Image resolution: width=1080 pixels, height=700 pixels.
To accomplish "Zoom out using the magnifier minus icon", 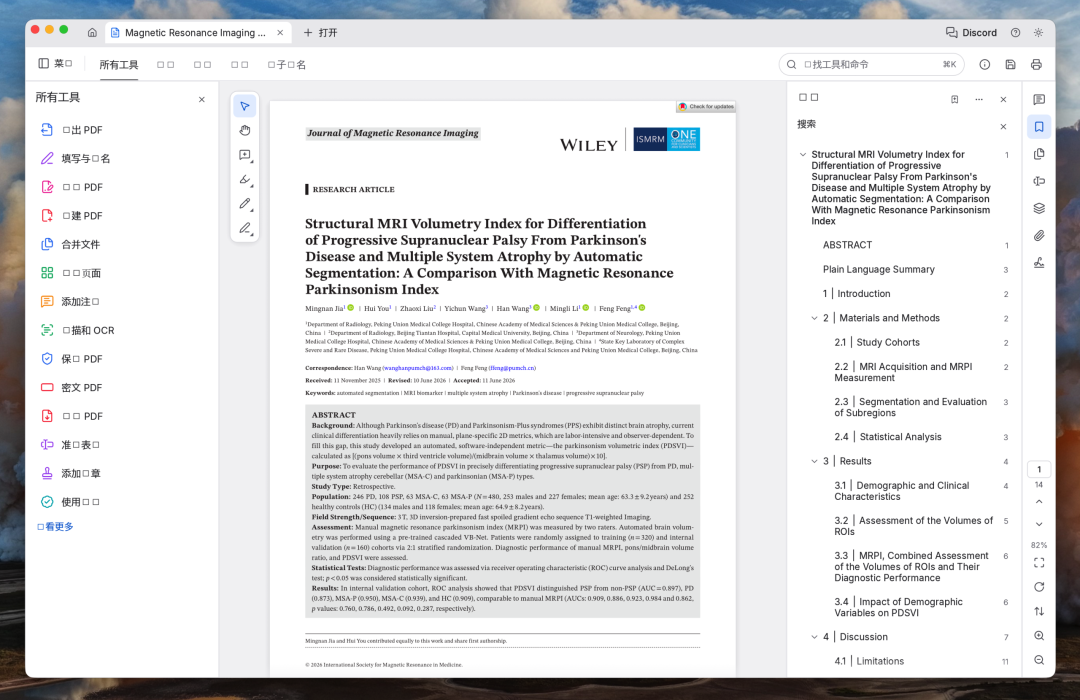I will pos(1039,660).
